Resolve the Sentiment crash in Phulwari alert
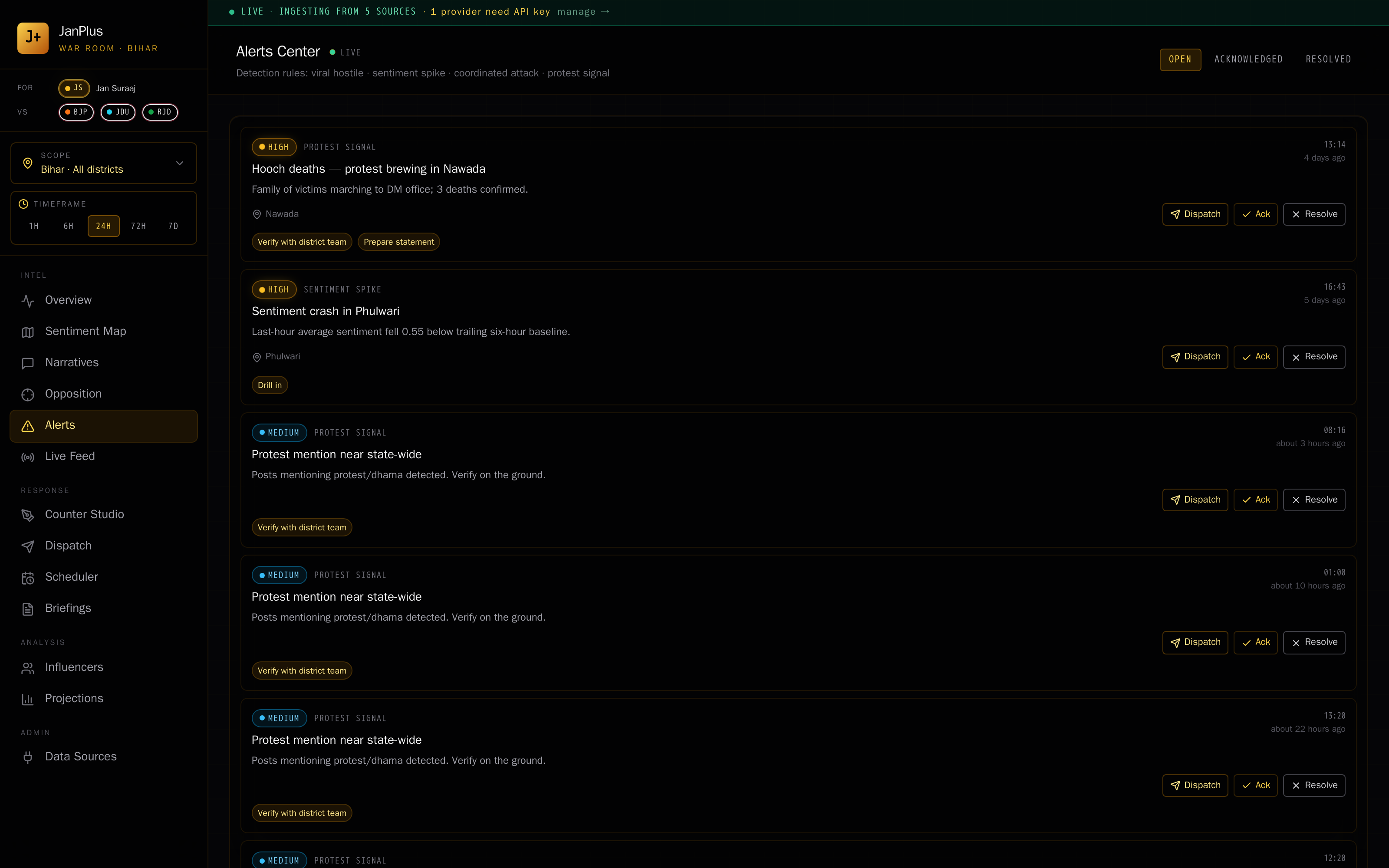1389x868 pixels. tap(1314, 357)
